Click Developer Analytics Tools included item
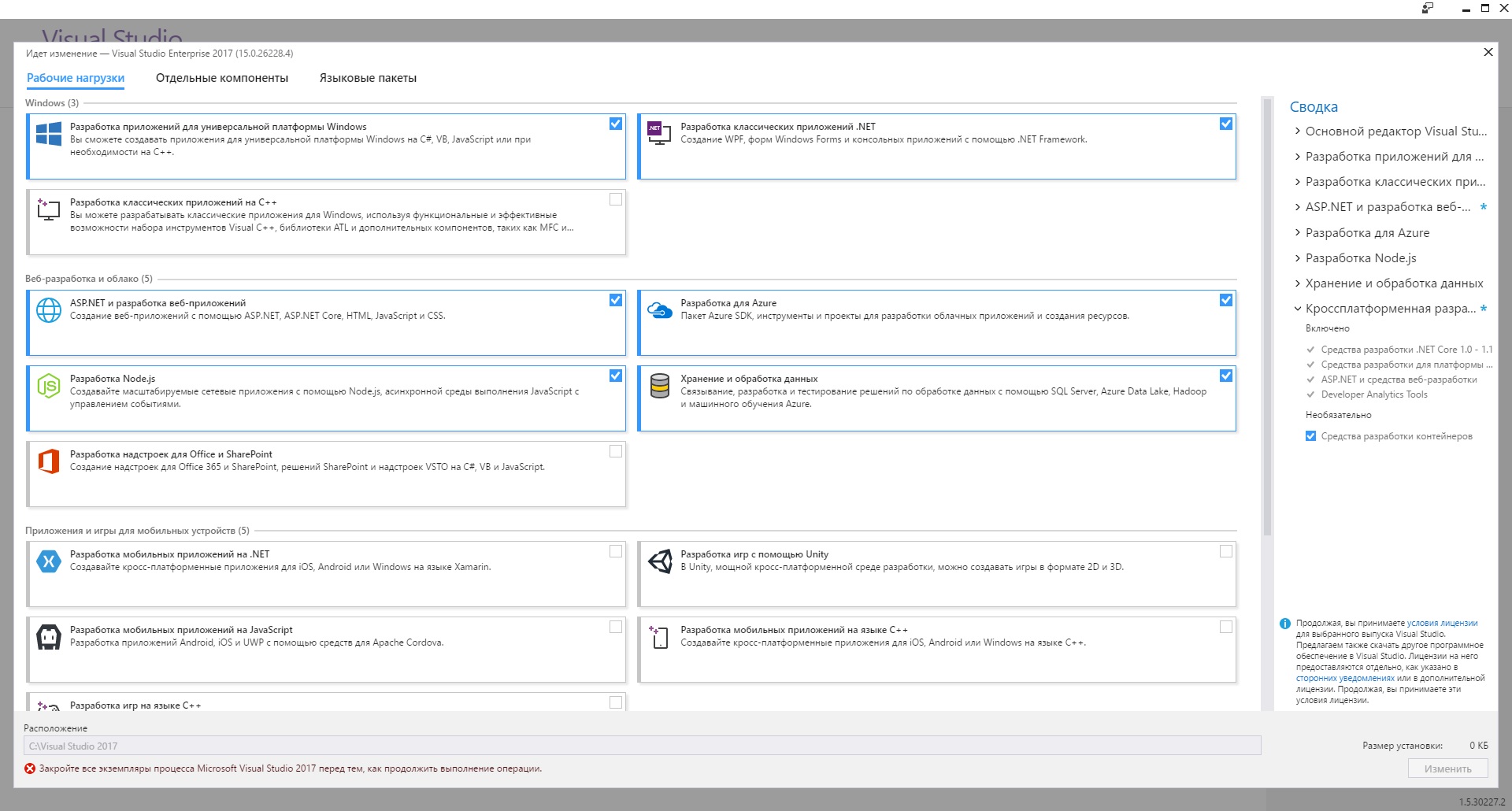1512x811 pixels. point(1374,394)
